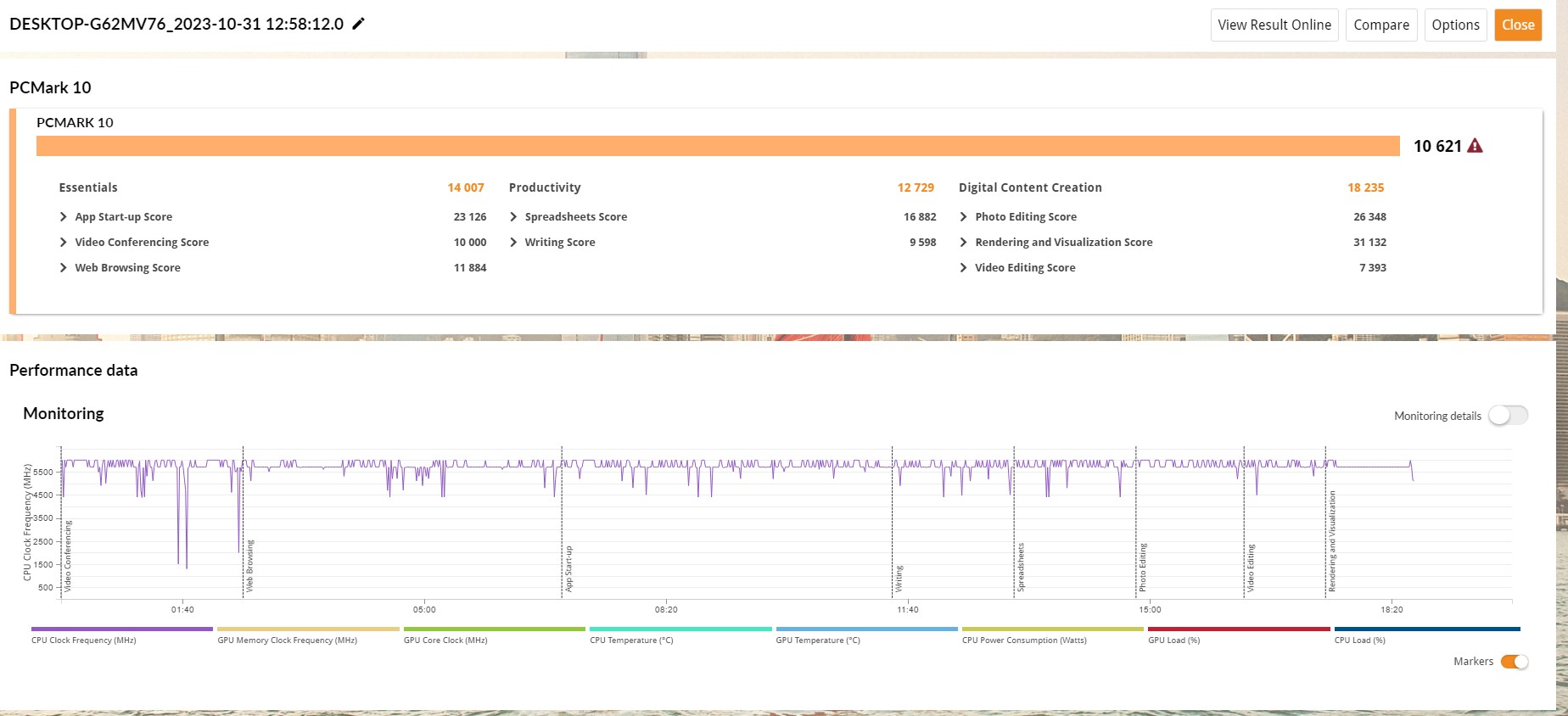The width and height of the screenshot is (1568, 716).
Task: Open View Result Online
Action: 1274,25
